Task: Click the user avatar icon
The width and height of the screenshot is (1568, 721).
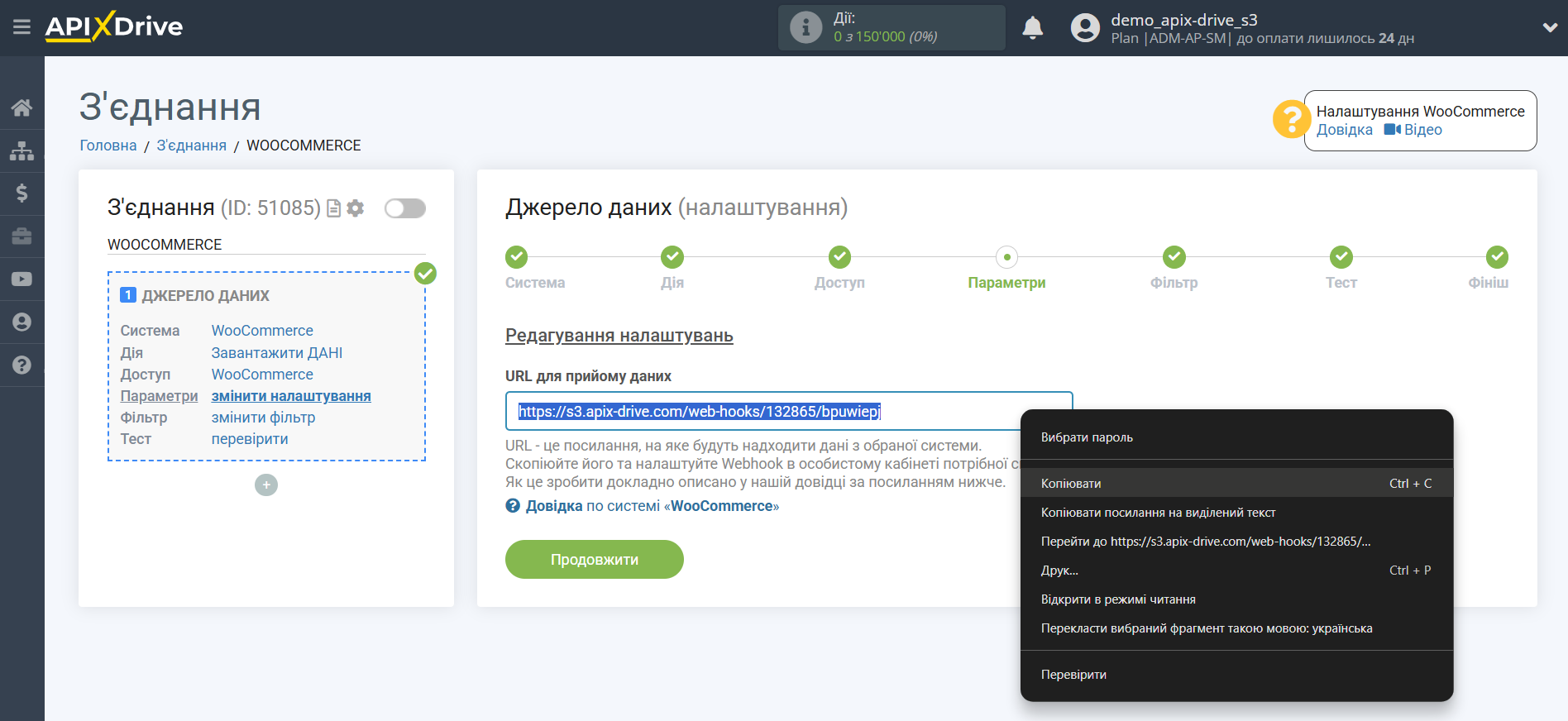Action: point(1085,28)
